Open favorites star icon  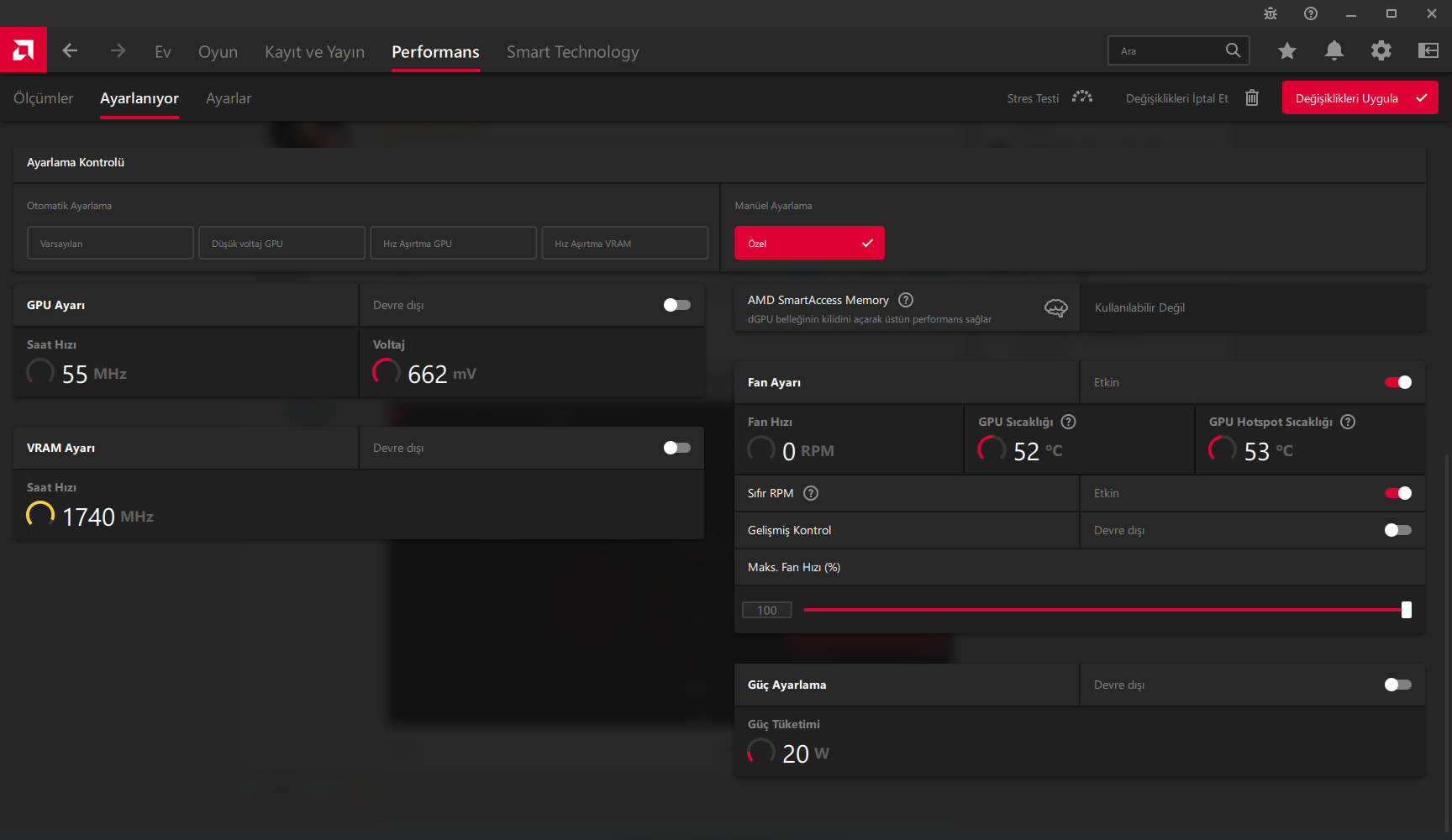(x=1286, y=51)
